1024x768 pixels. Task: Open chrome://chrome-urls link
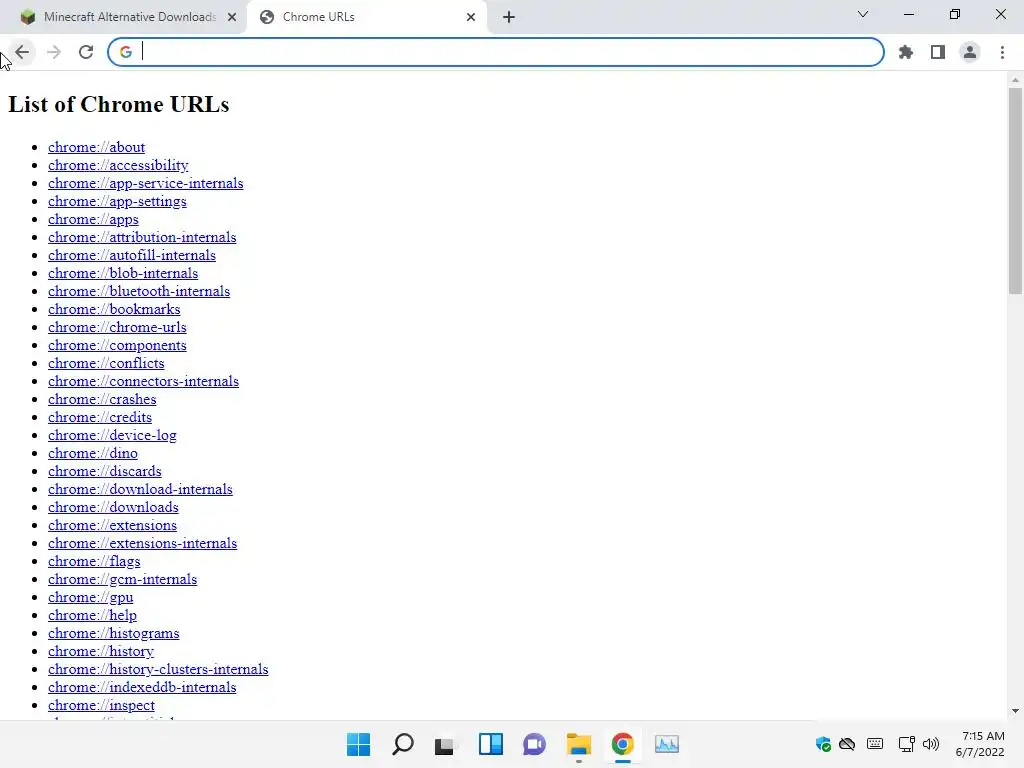(117, 327)
